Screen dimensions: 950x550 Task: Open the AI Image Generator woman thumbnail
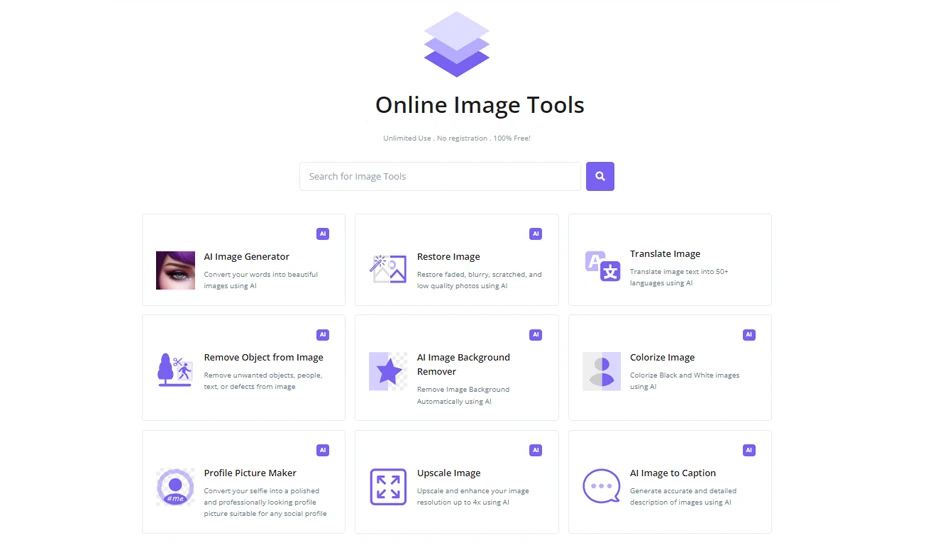pos(175,270)
